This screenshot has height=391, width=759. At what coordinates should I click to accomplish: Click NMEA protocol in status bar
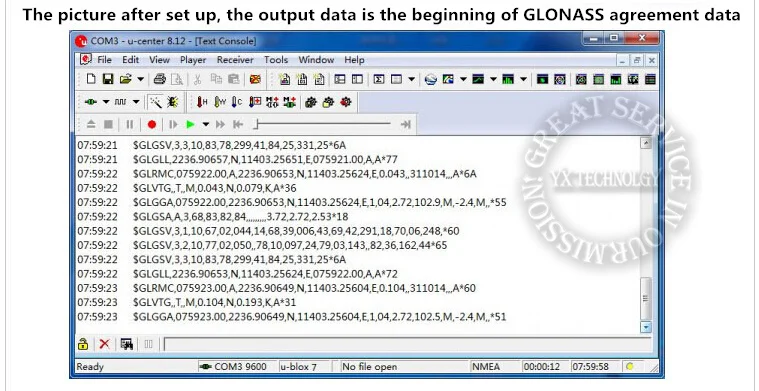tap(486, 367)
